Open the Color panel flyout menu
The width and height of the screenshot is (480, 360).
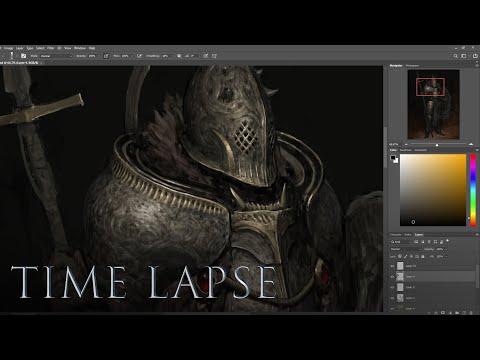coord(477,150)
